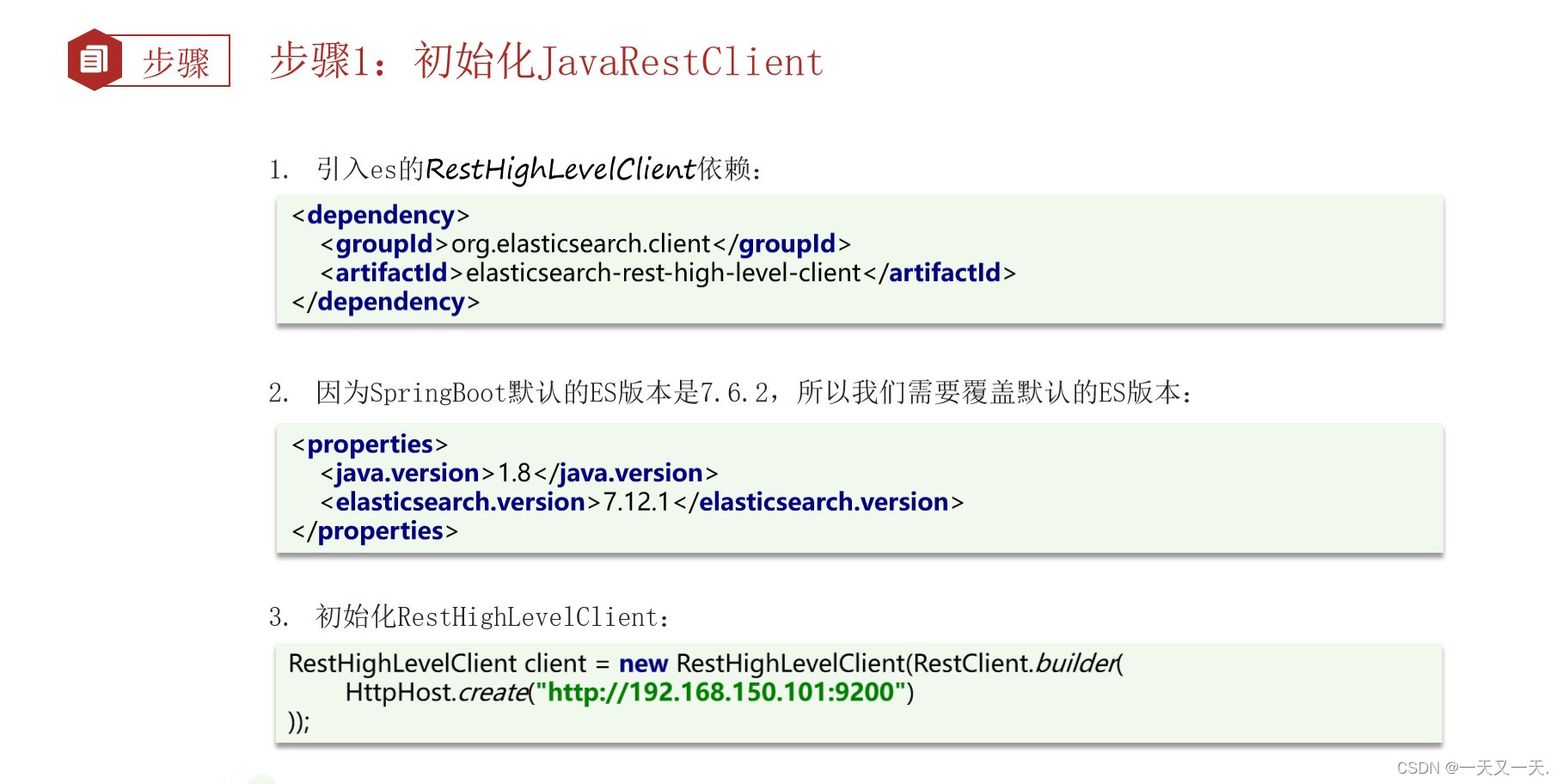
Task: Click the groupId org.elasticsearch.client line
Action: click(x=585, y=244)
